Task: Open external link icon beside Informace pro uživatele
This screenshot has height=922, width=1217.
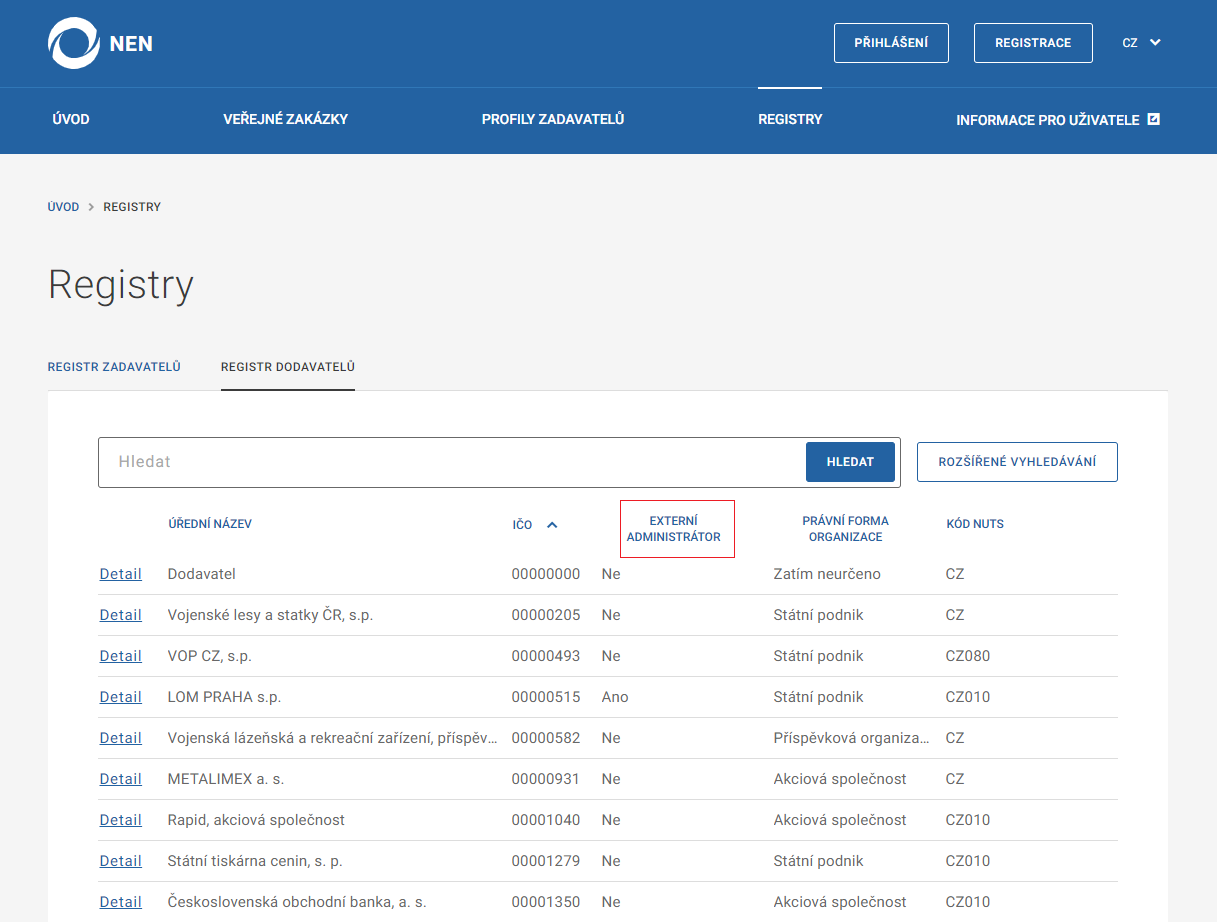Action: (1153, 119)
